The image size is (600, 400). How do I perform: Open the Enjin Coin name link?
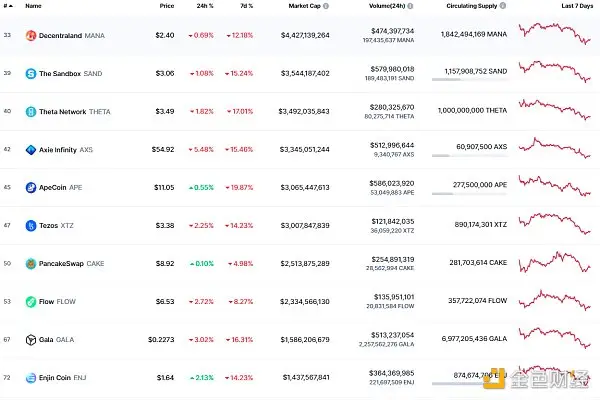[x=61, y=378]
